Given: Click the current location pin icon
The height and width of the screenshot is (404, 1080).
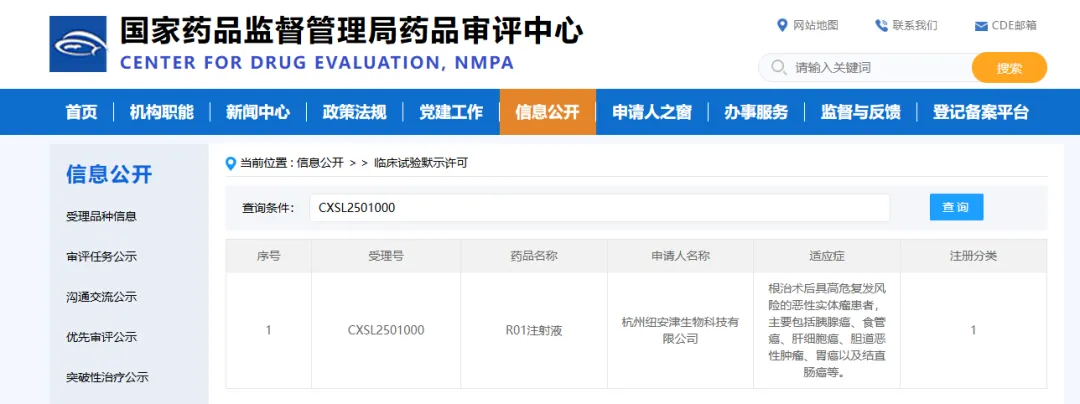Looking at the screenshot, I should [231, 163].
